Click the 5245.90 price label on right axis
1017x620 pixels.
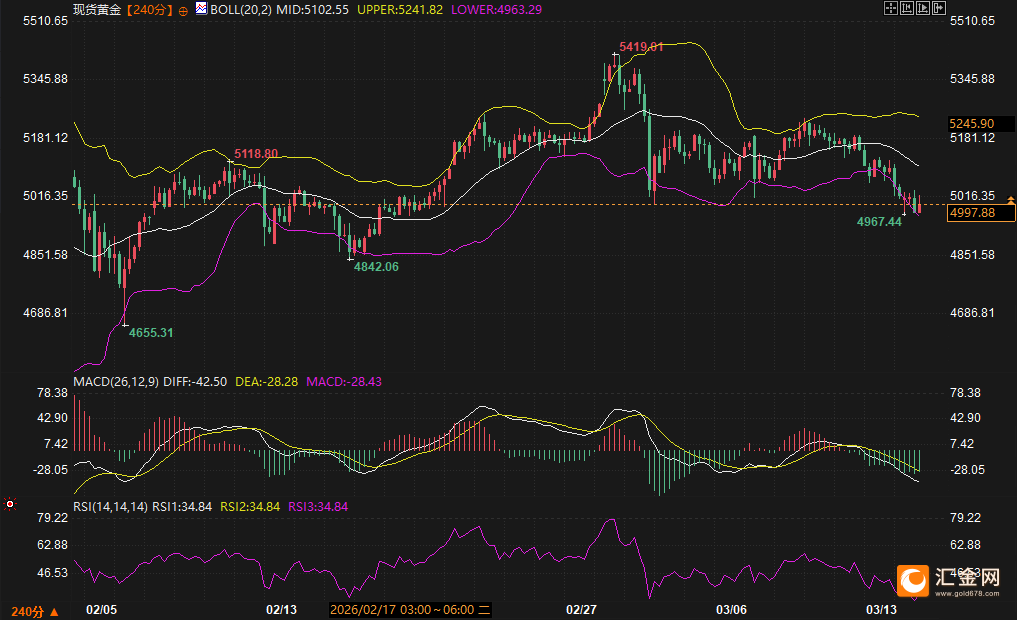point(971,123)
